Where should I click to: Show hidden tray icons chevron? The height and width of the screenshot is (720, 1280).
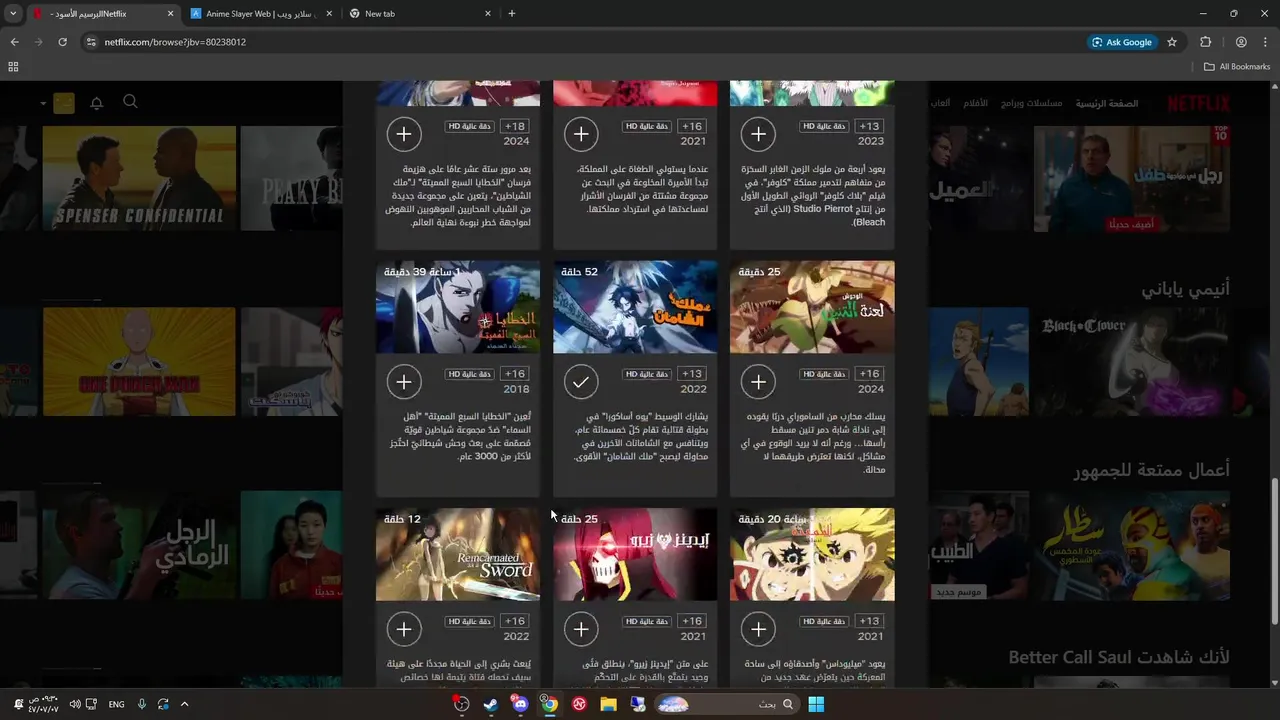184,704
